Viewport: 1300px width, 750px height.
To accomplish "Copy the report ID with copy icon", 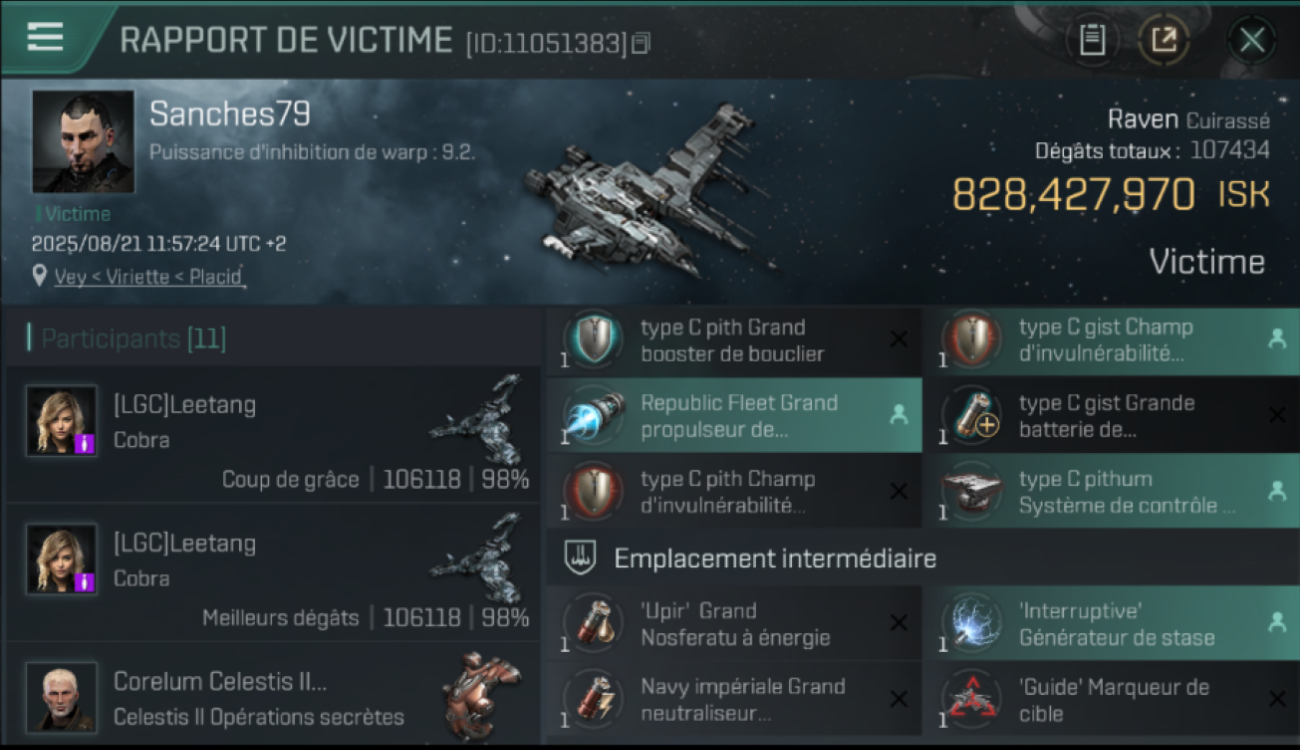I will (641, 43).
